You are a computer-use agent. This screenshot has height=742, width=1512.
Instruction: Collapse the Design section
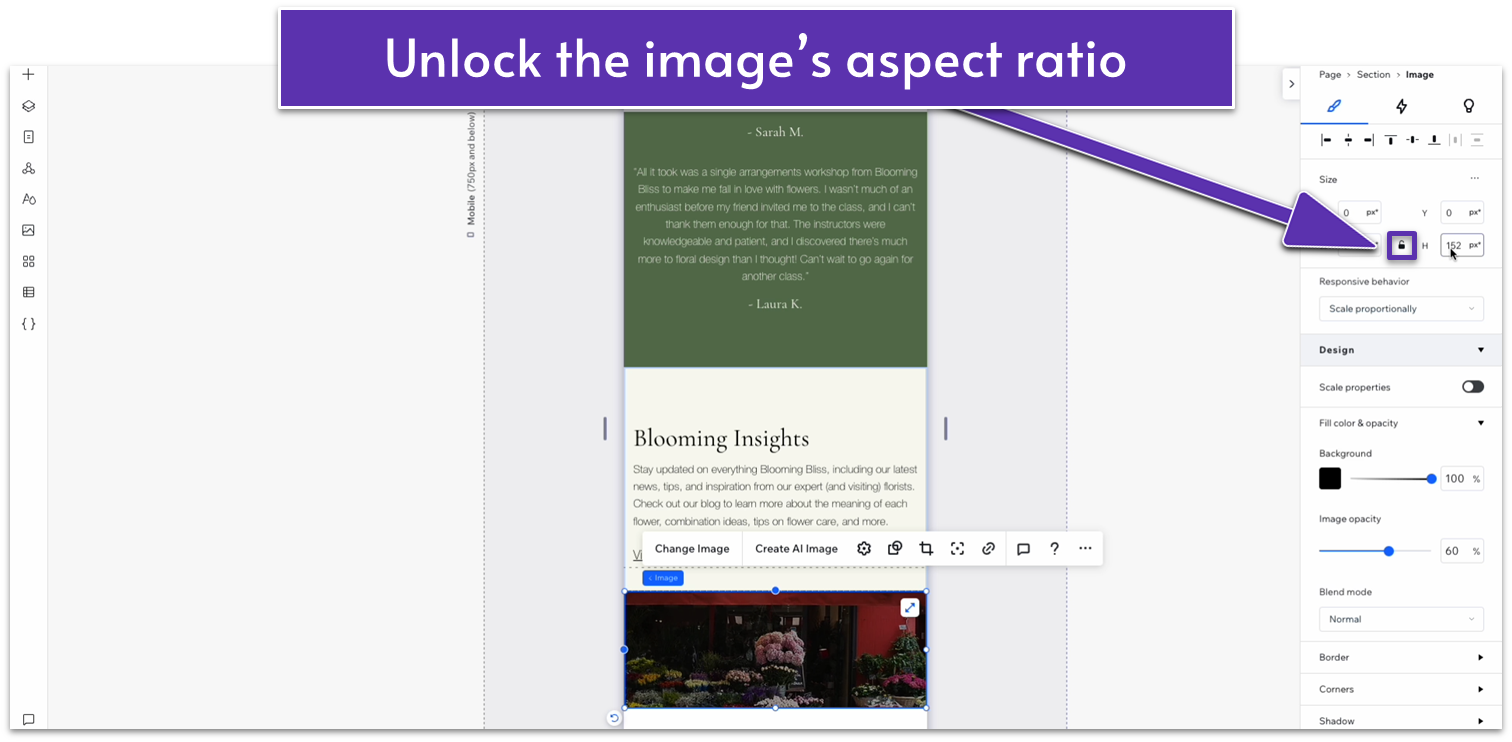[1481, 350]
